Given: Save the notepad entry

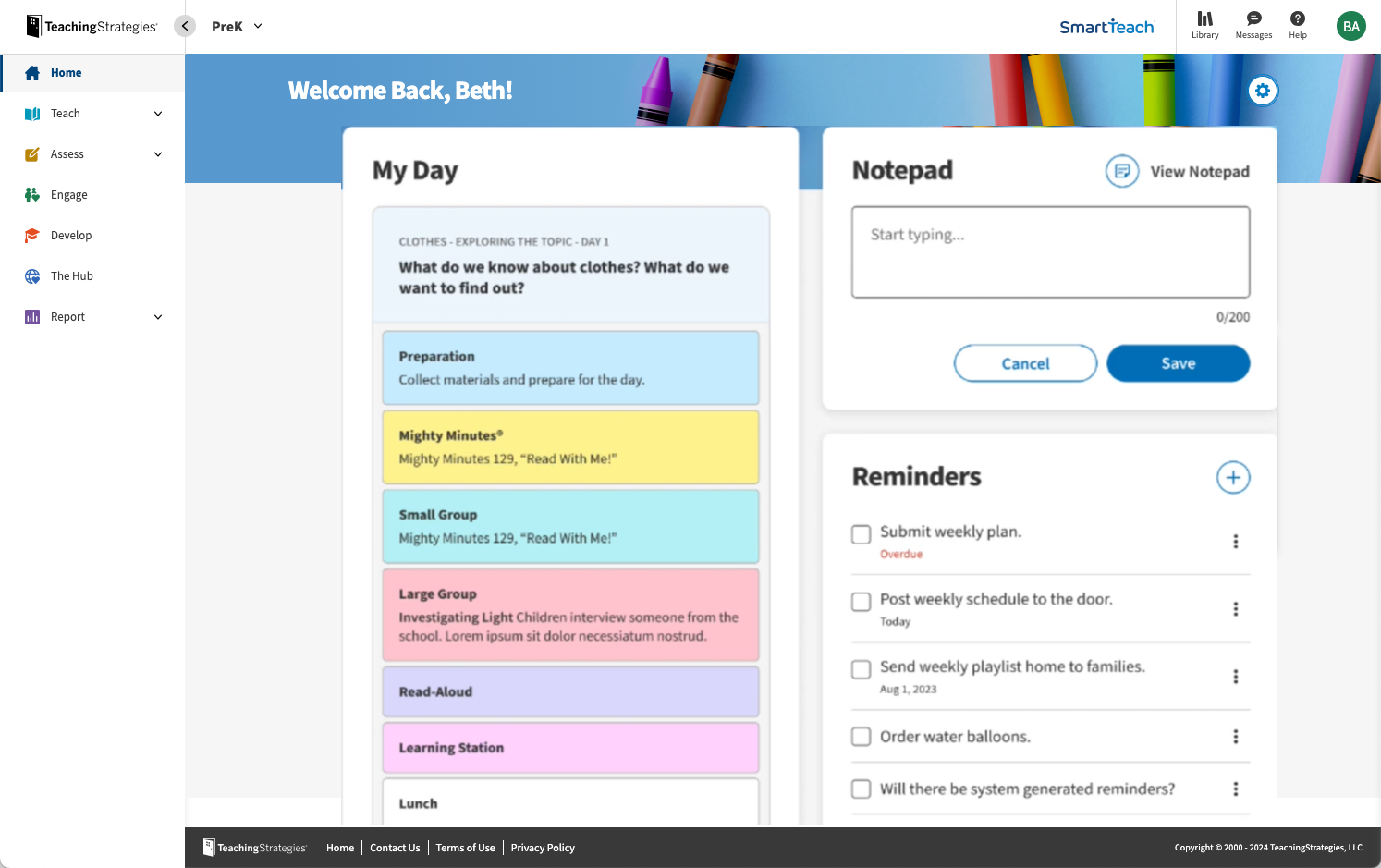Looking at the screenshot, I should click(1178, 363).
